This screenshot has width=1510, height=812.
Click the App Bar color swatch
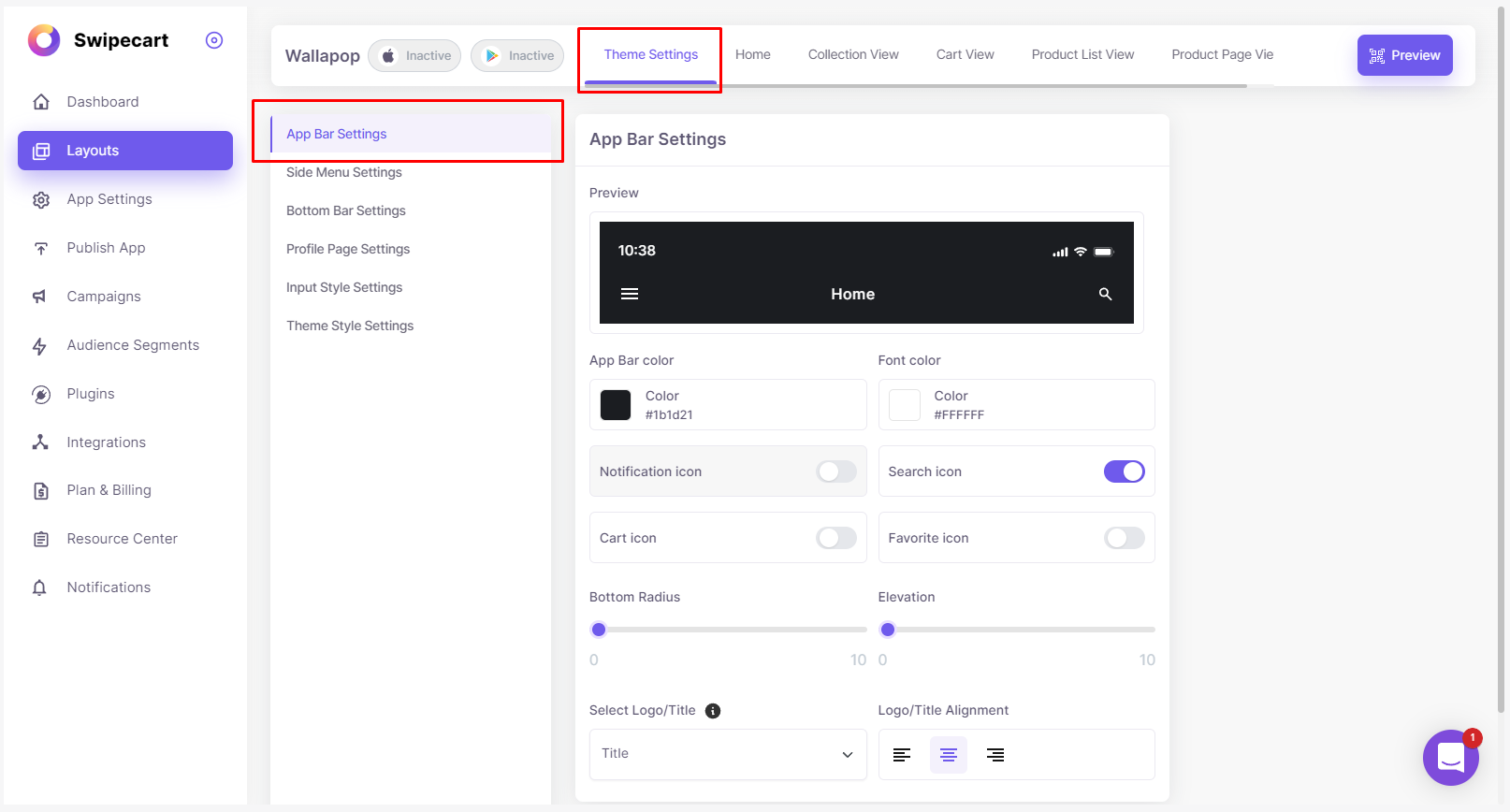(616, 405)
